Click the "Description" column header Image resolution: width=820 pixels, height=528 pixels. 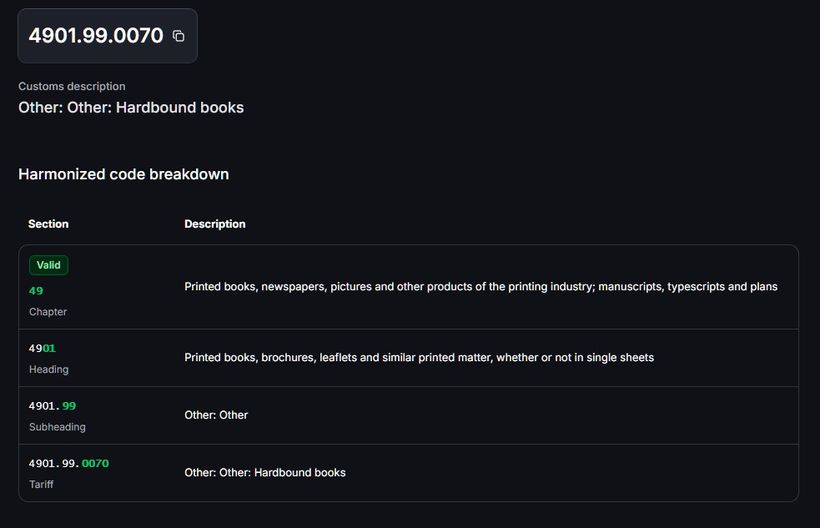click(215, 224)
